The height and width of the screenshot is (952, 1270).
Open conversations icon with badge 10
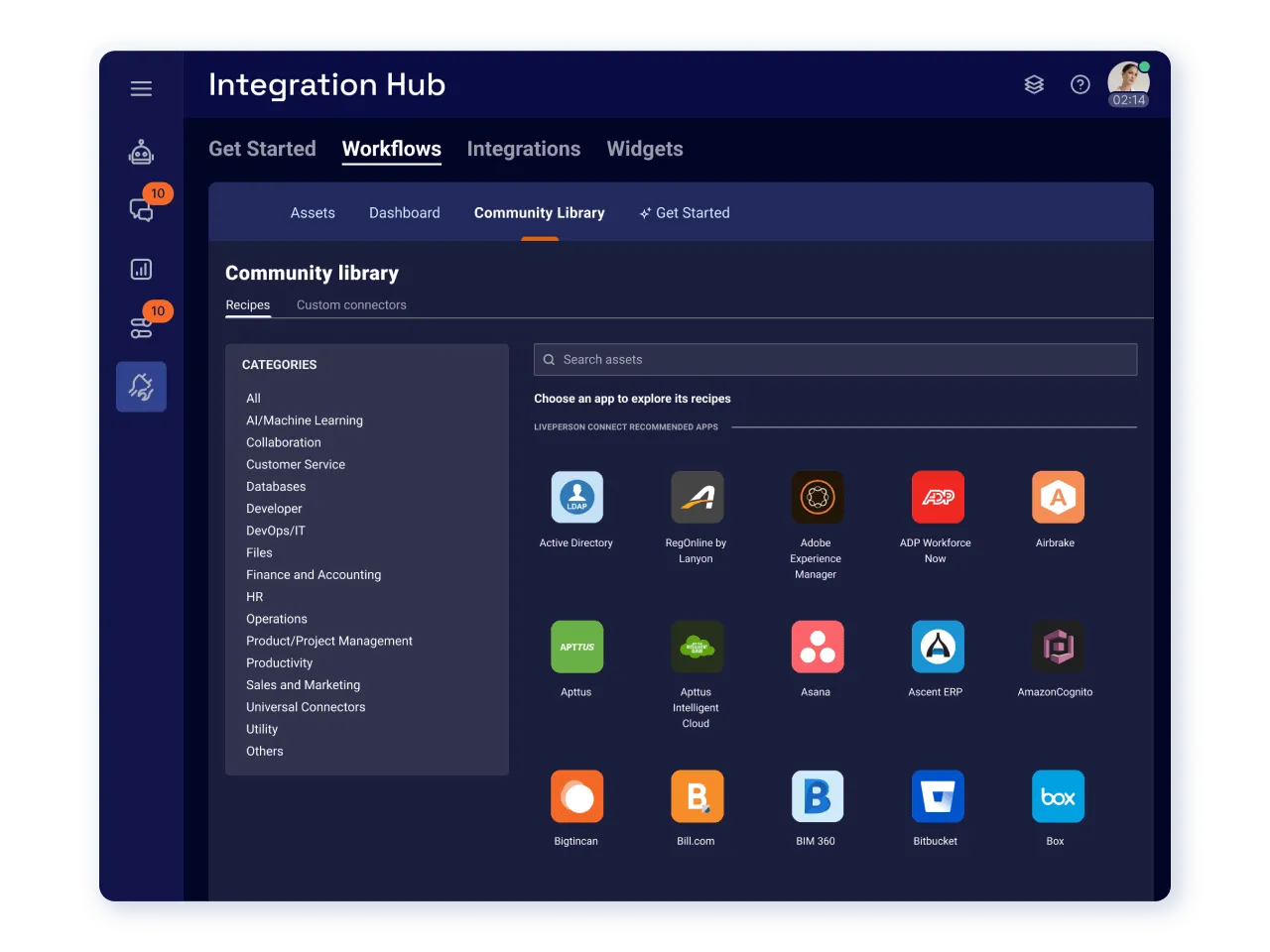click(x=141, y=208)
